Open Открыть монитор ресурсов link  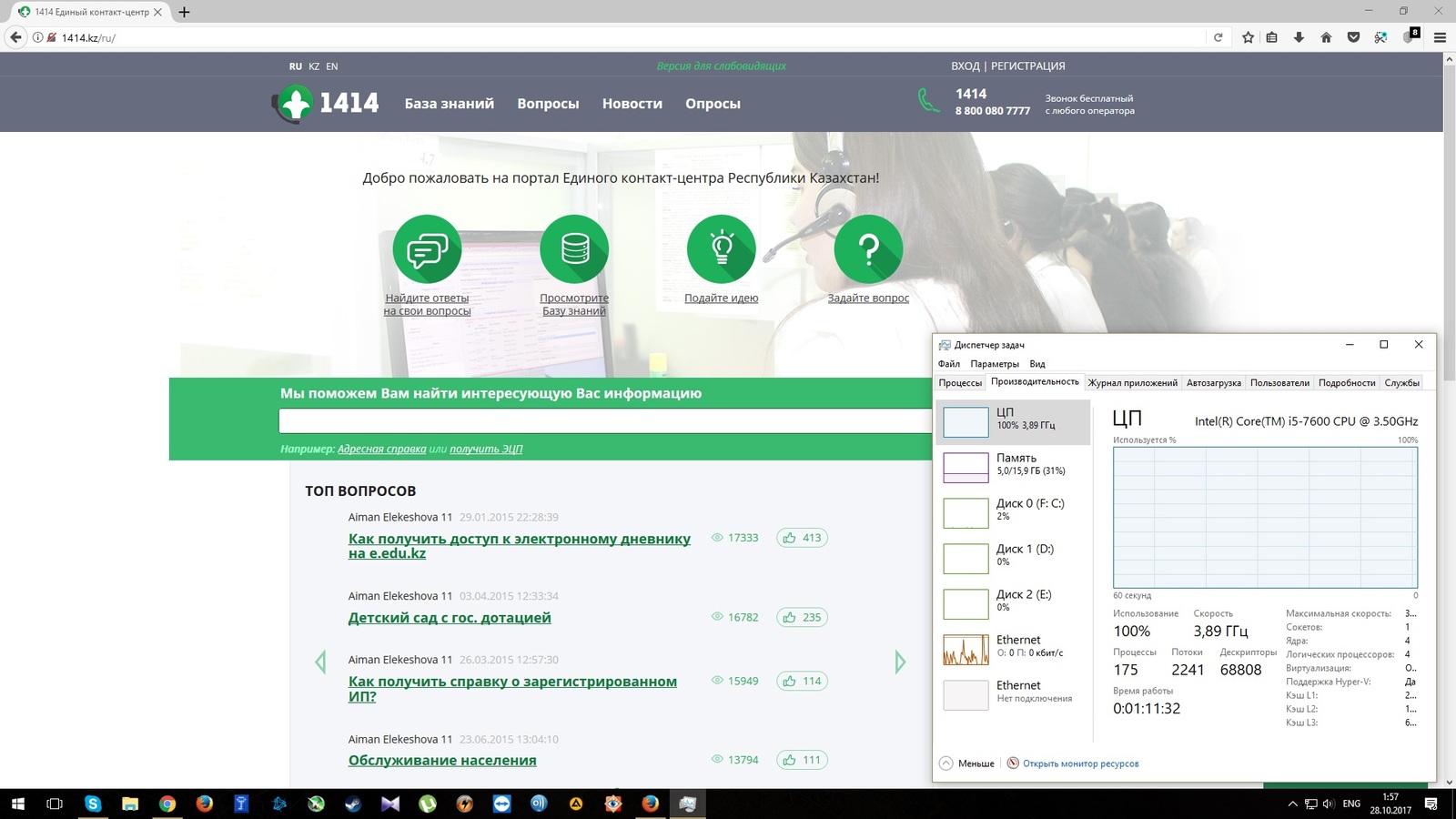(x=1080, y=763)
